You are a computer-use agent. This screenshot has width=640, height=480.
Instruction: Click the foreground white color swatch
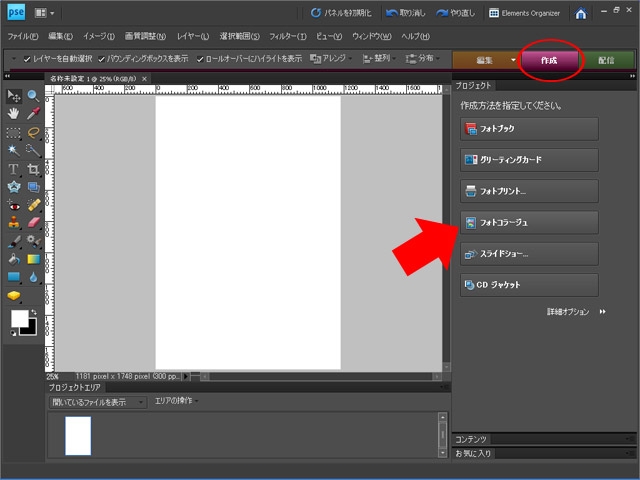18,317
